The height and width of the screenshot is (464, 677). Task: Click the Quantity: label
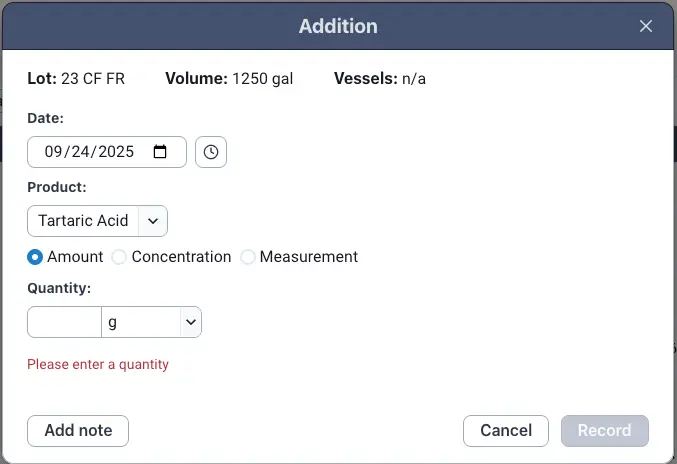(59, 288)
